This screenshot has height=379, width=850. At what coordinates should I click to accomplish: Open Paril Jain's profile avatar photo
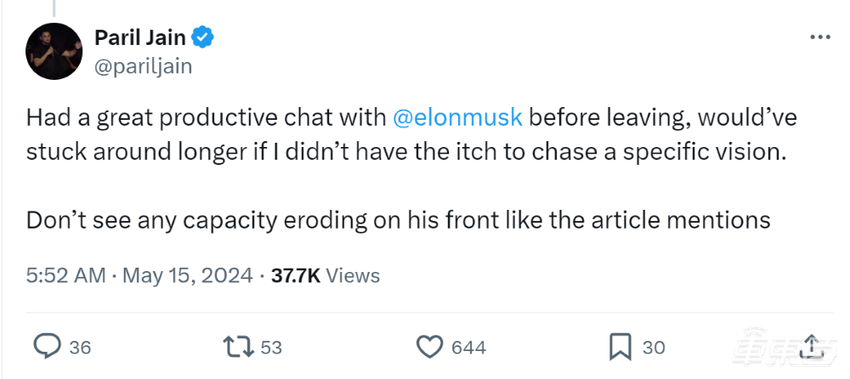[x=54, y=52]
